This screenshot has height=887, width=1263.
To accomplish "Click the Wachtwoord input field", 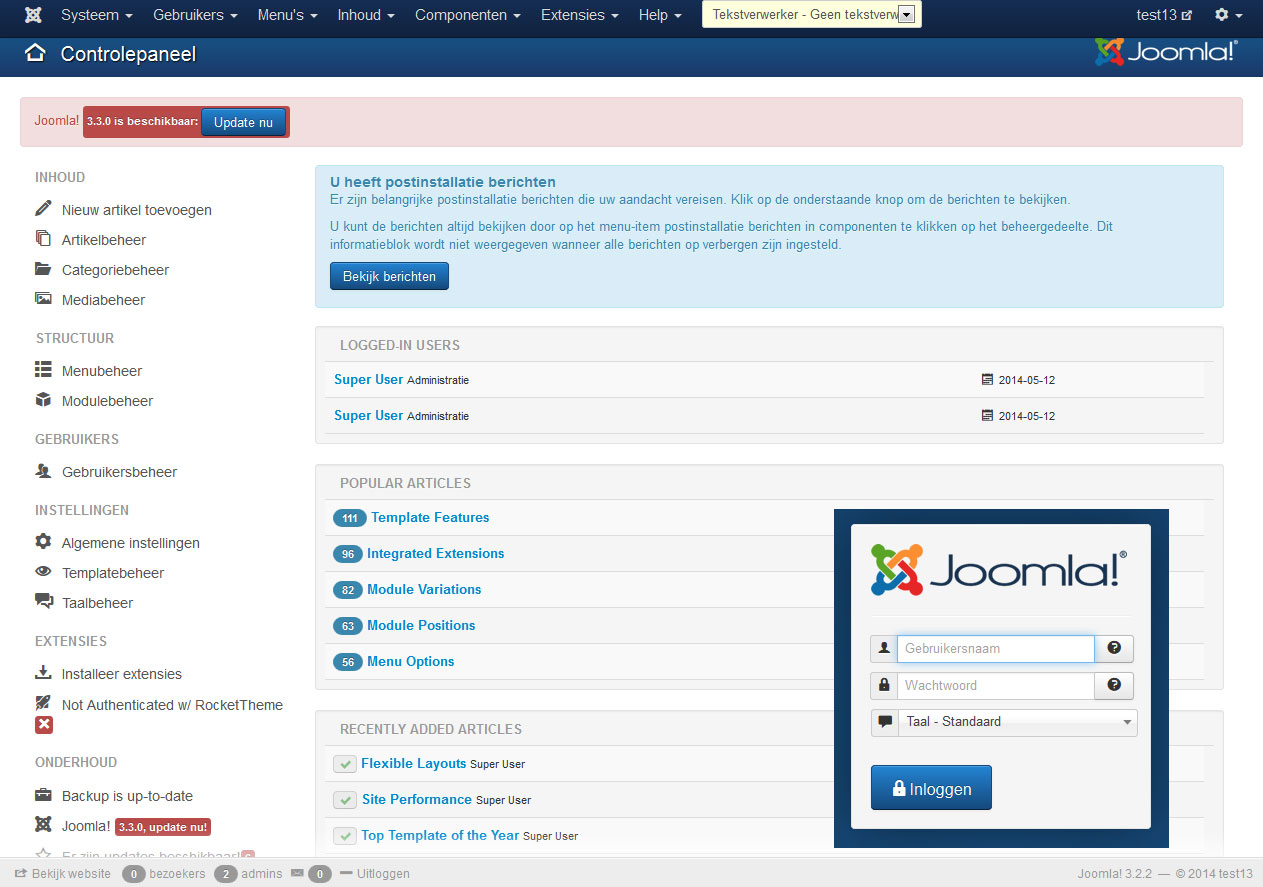I will tap(996, 685).
